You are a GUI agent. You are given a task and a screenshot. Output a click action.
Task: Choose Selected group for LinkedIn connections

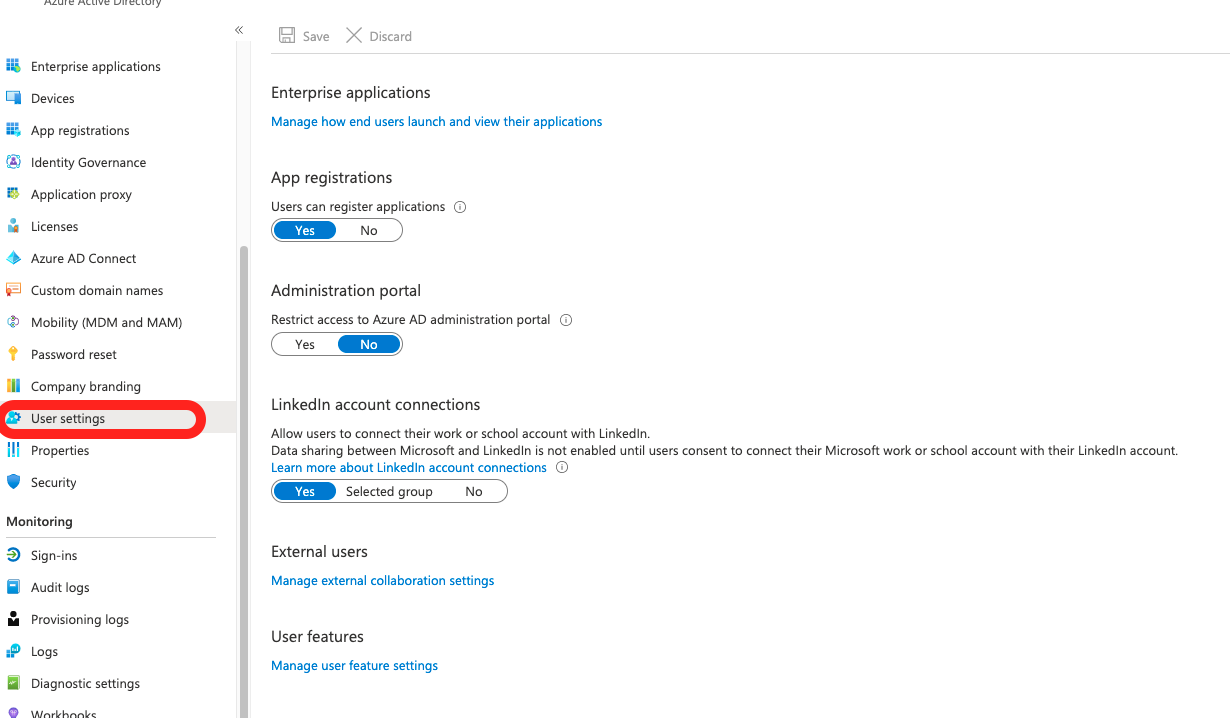click(389, 491)
